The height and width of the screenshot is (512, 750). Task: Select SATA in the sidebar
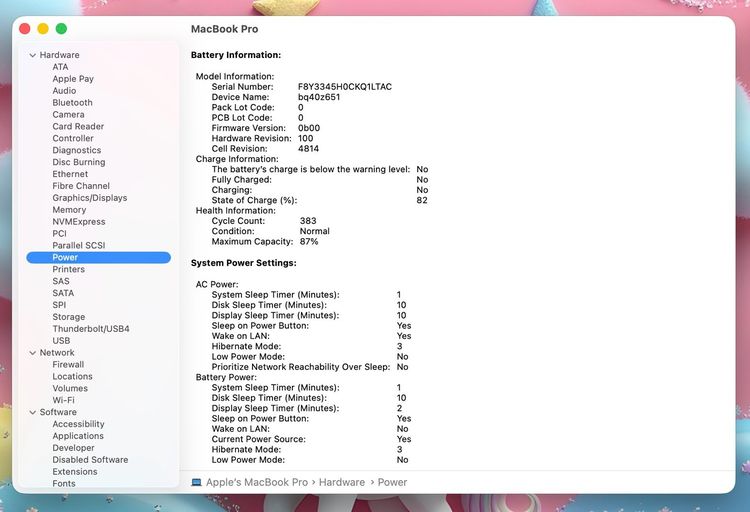(63, 293)
